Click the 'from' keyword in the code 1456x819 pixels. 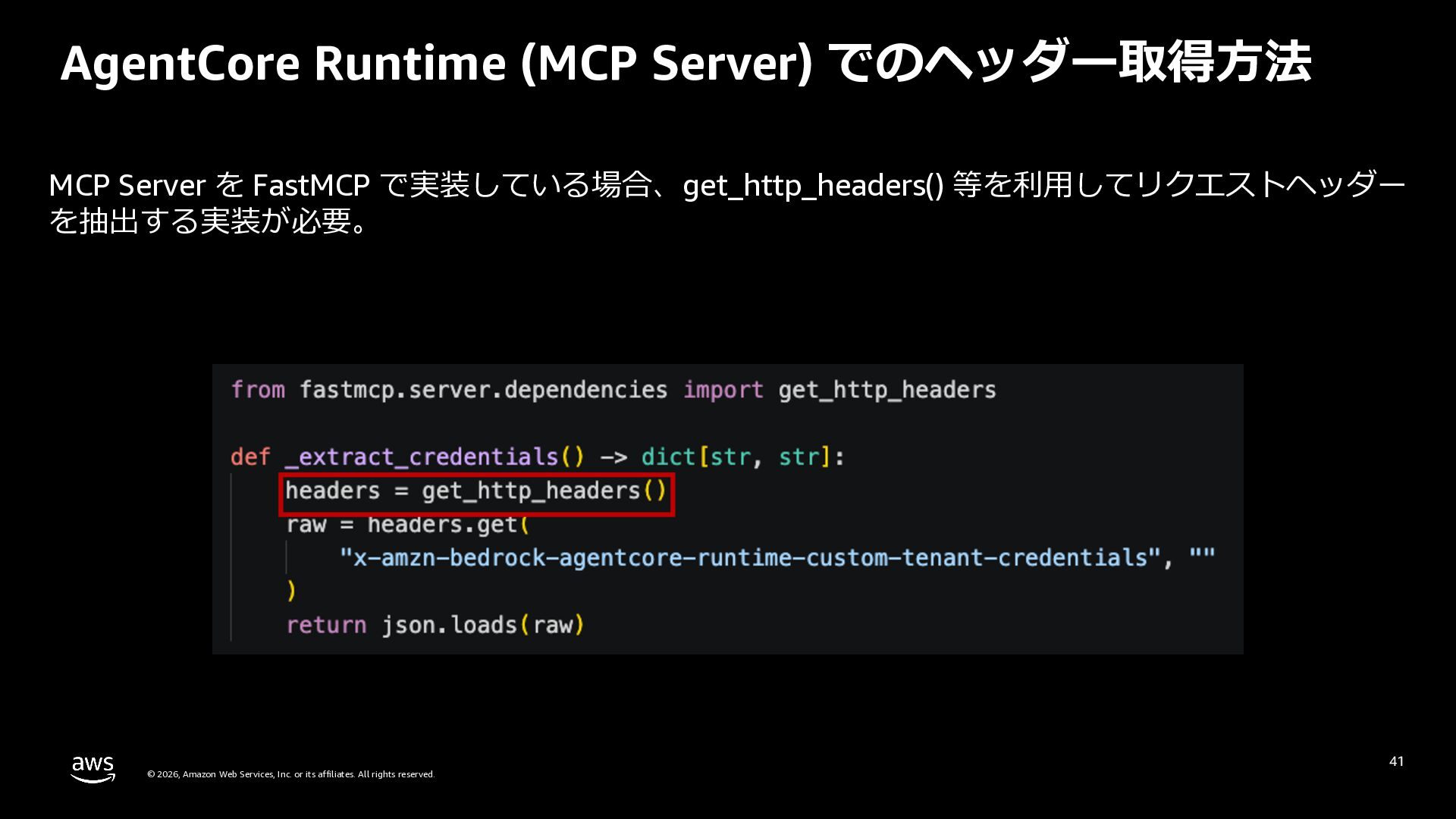(x=258, y=390)
